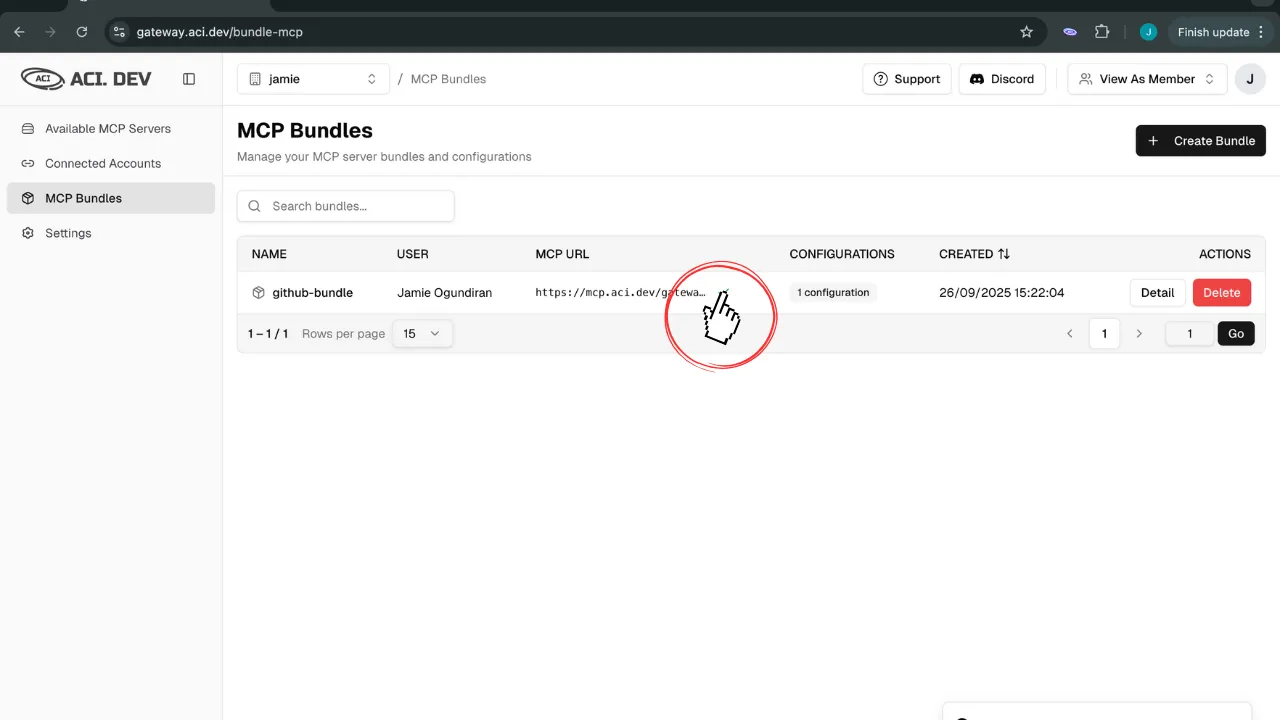Select page 1 button
This screenshot has height=720, width=1280.
pyautogui.click(x=1104, y=334)
